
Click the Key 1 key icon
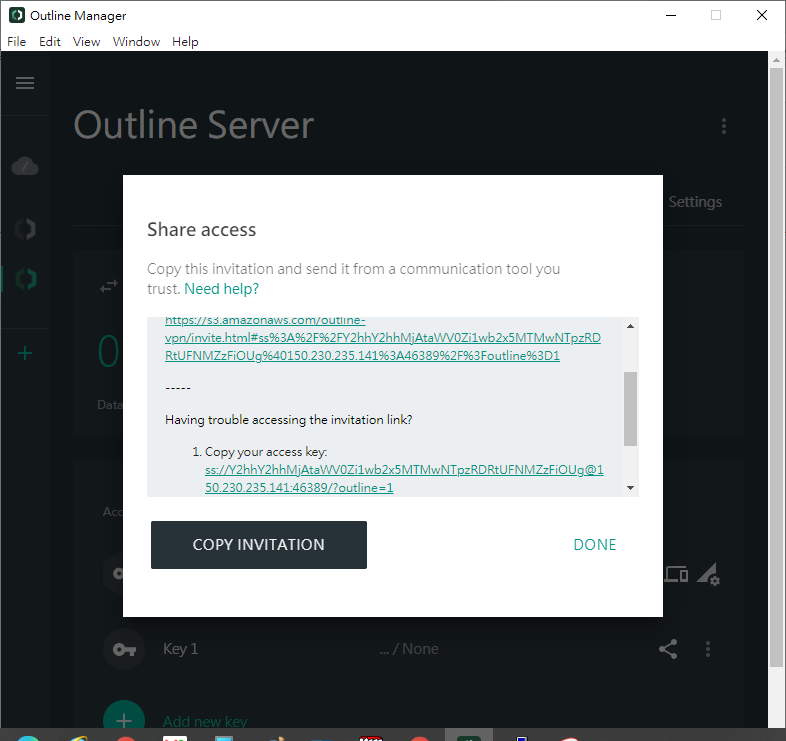click(124, 649)
